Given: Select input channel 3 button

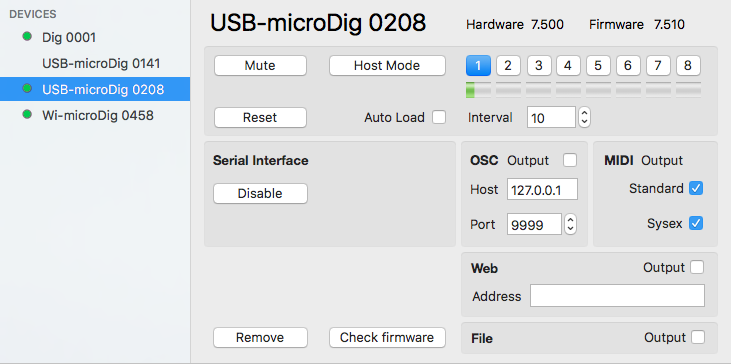Looking at the screenshot, I should coord(538,66).
